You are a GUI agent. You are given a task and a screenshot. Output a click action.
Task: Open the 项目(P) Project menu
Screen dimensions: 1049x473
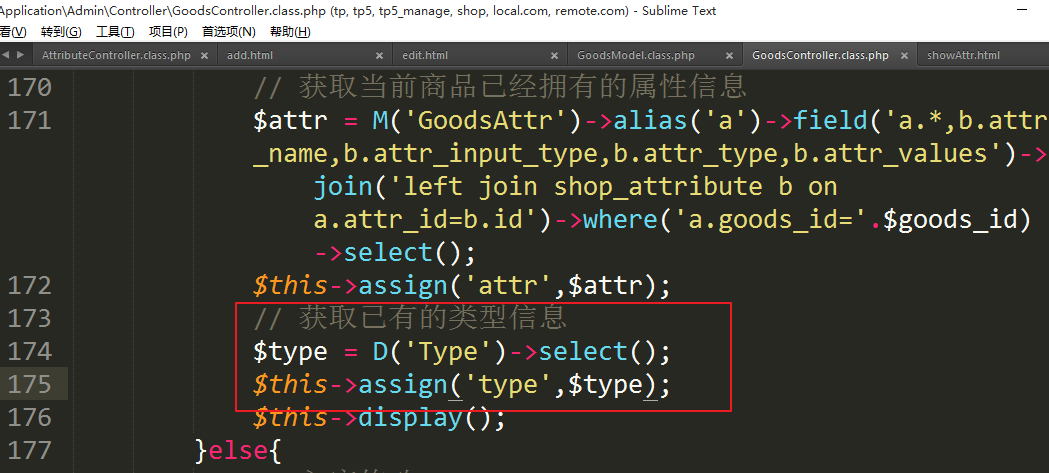168,32
